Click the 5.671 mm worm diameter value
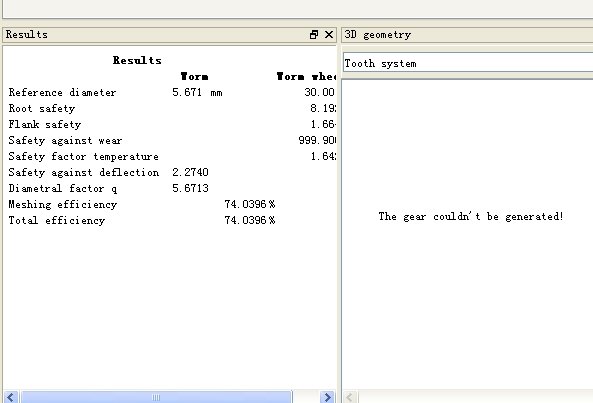The height and width of the screenshot is (403, 593). tap(197, 93)
